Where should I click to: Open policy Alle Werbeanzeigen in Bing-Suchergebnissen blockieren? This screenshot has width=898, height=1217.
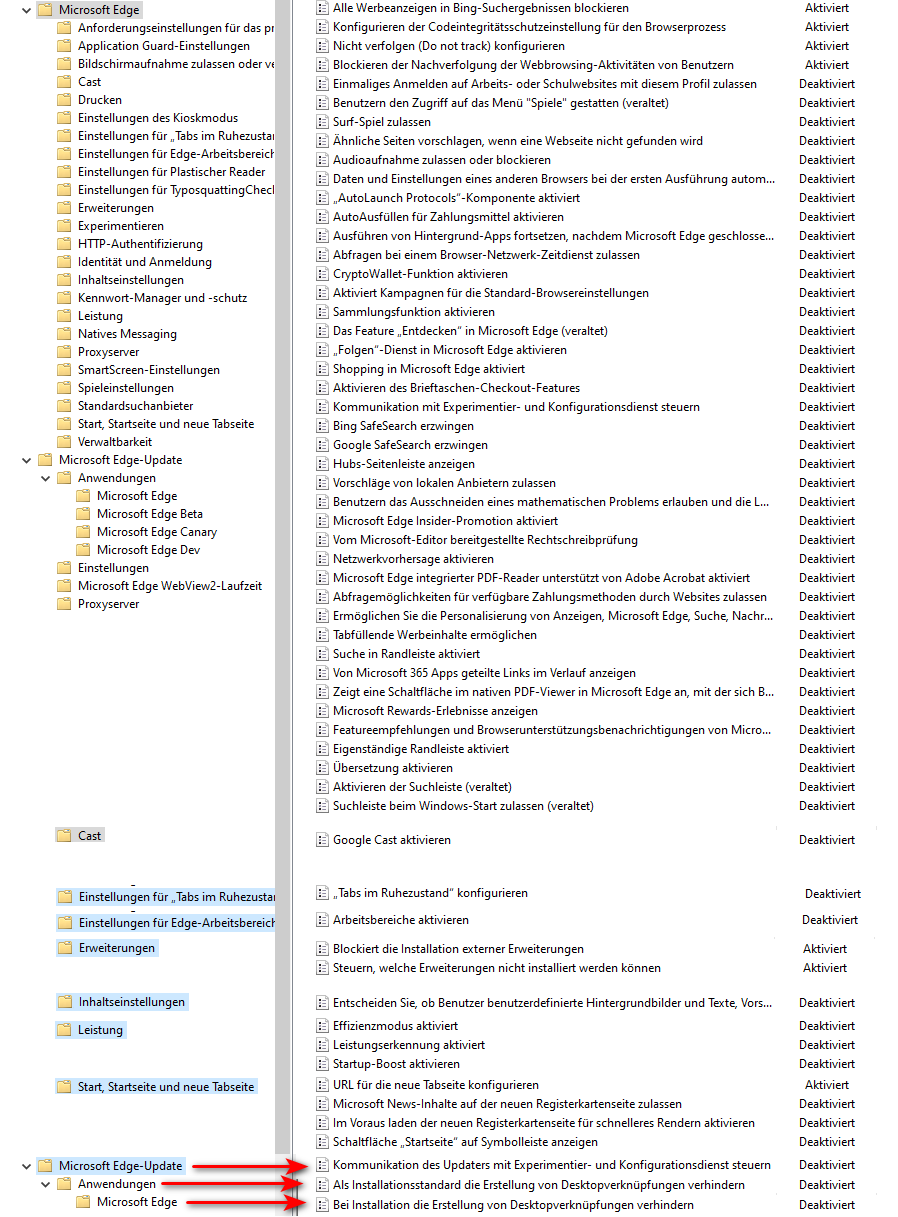[481, 8]
